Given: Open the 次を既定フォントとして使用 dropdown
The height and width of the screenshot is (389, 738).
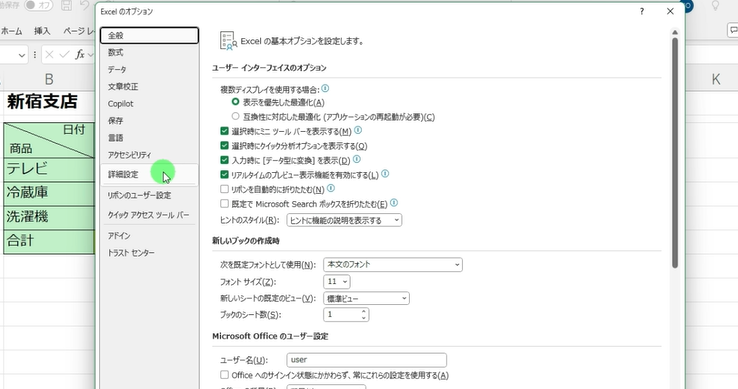Looking at the screenshot, I should tap(393, 265).
